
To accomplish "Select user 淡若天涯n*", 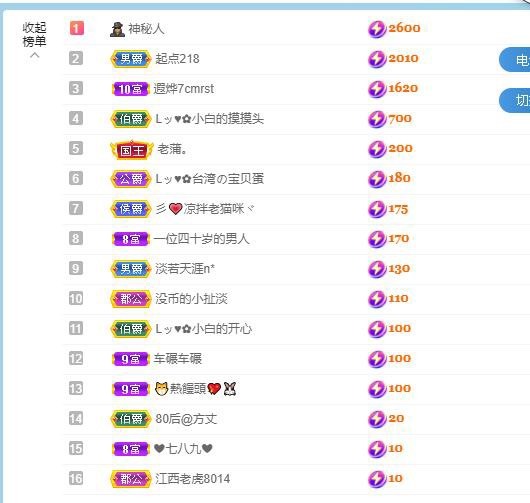I will coord(185,269).
